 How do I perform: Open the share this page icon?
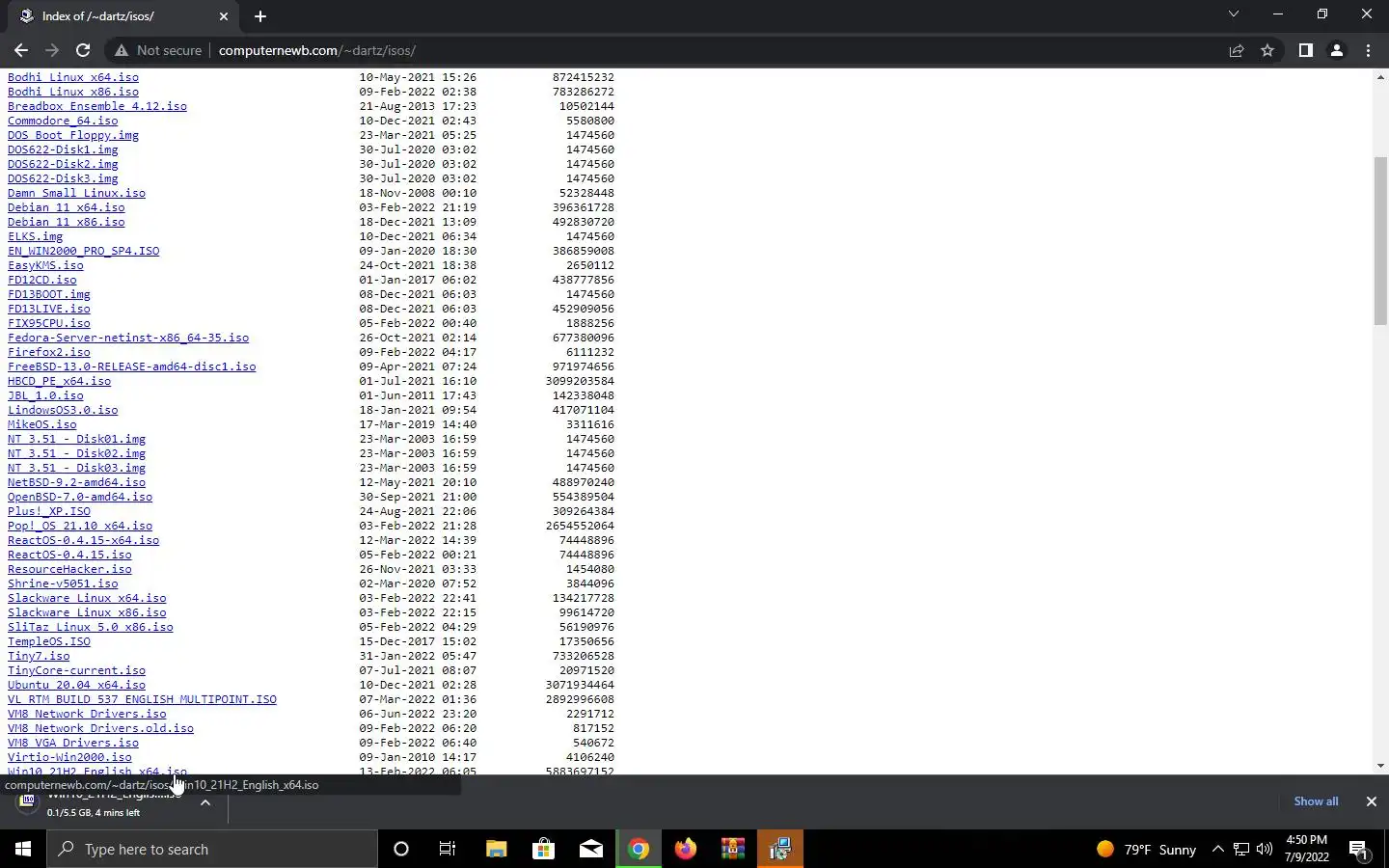coord(1237,50)
